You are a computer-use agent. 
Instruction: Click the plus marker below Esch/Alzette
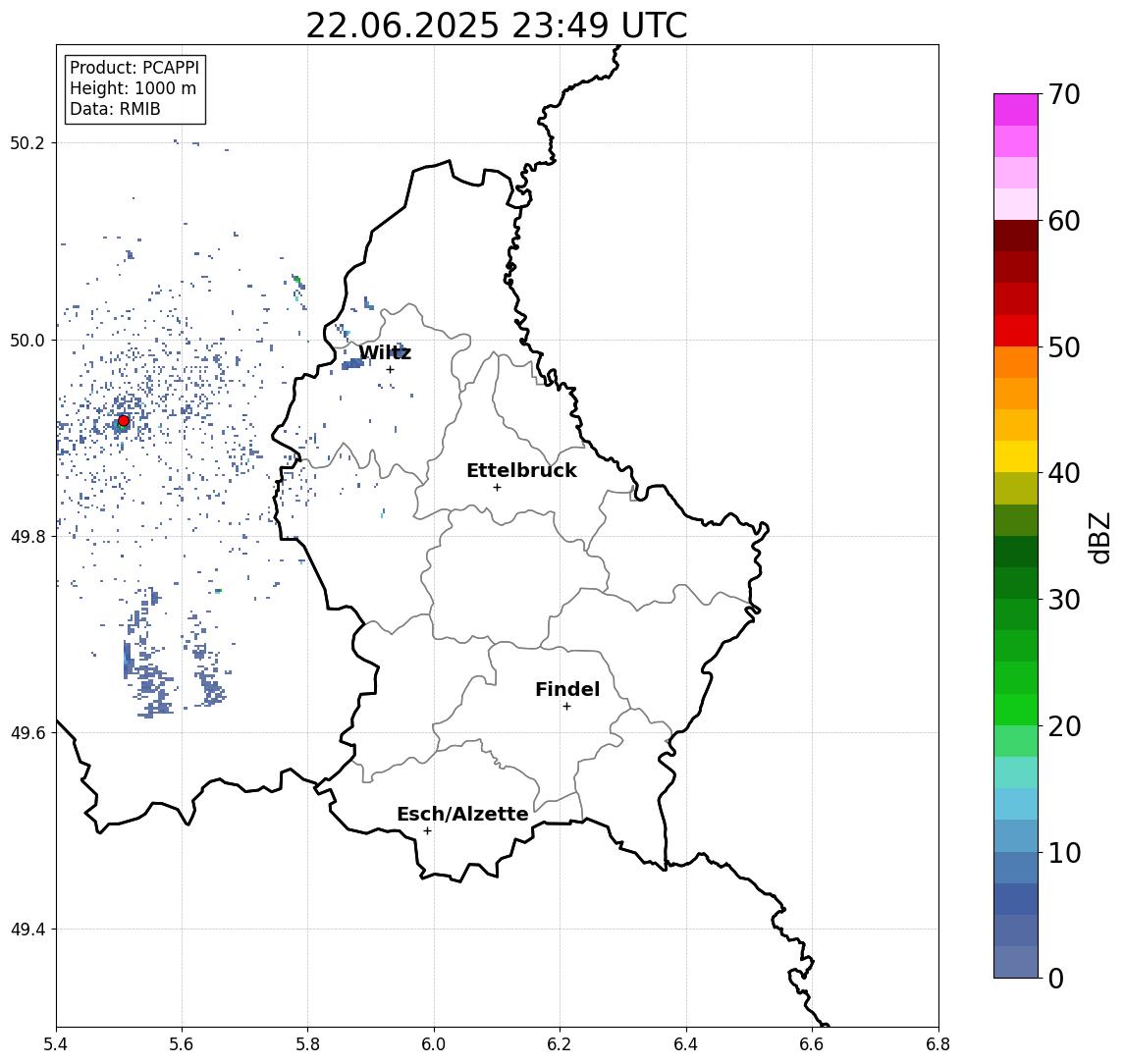coord(427,831)
